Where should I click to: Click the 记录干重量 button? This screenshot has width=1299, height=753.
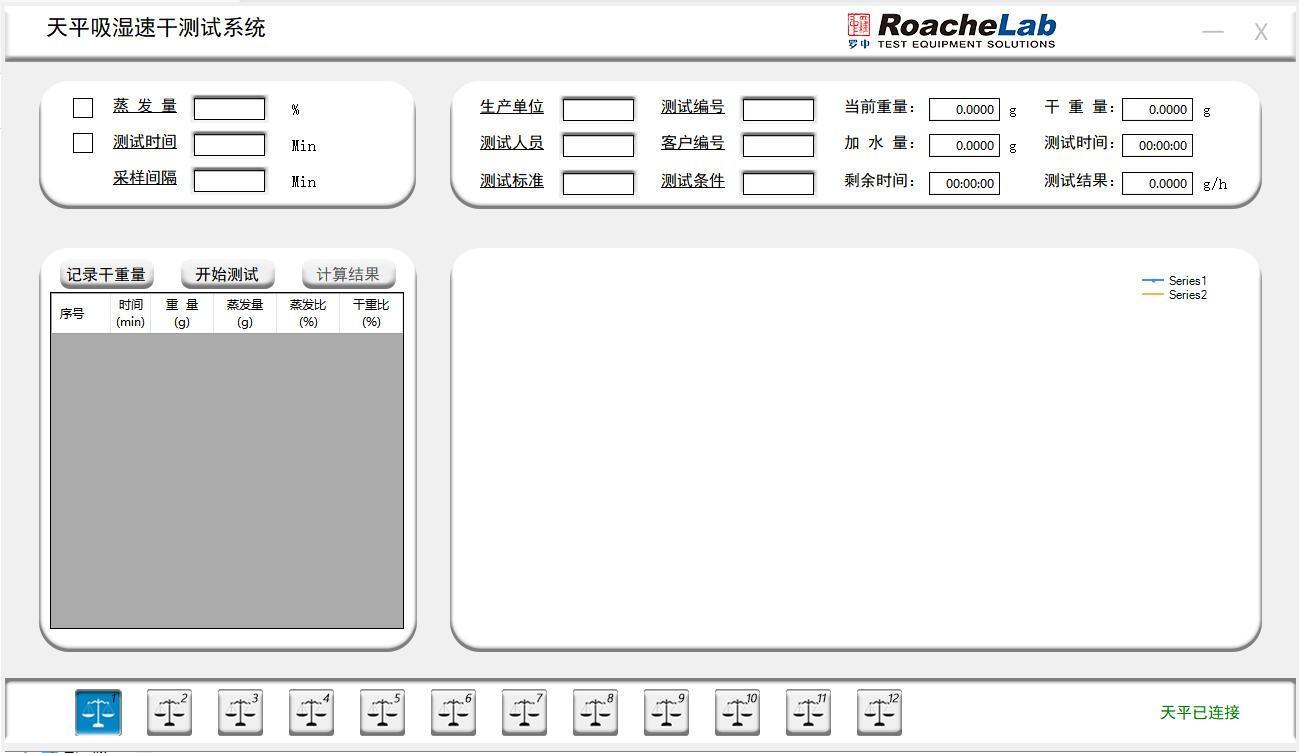106,275
